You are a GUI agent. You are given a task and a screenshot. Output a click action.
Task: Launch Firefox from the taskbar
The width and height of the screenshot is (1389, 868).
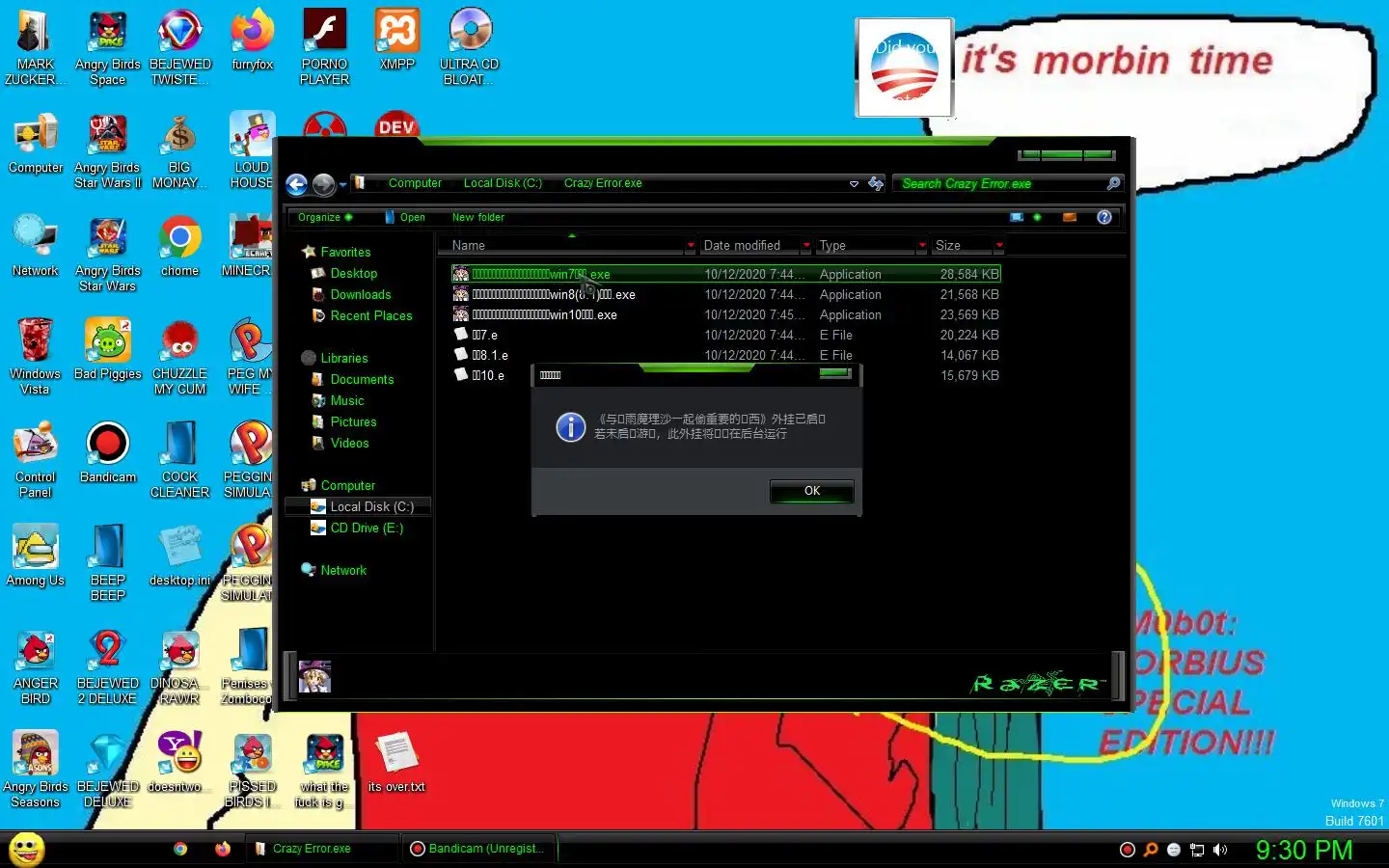(223, 849)
